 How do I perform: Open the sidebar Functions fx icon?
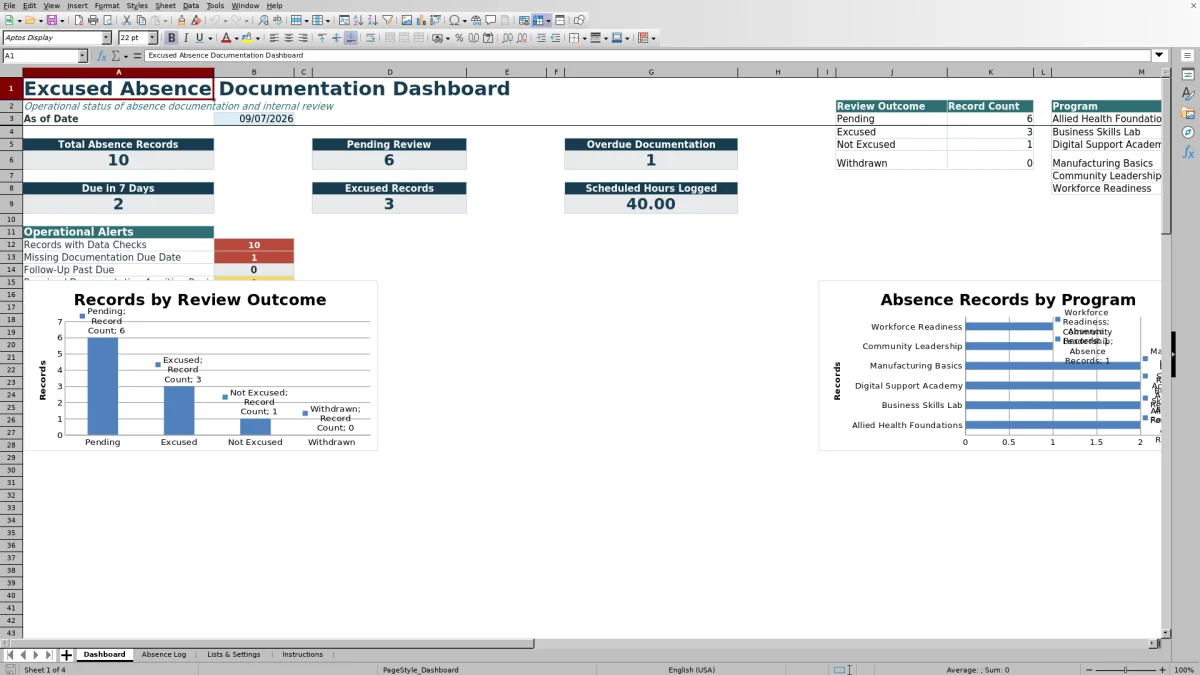click(x=1188, y=152)
